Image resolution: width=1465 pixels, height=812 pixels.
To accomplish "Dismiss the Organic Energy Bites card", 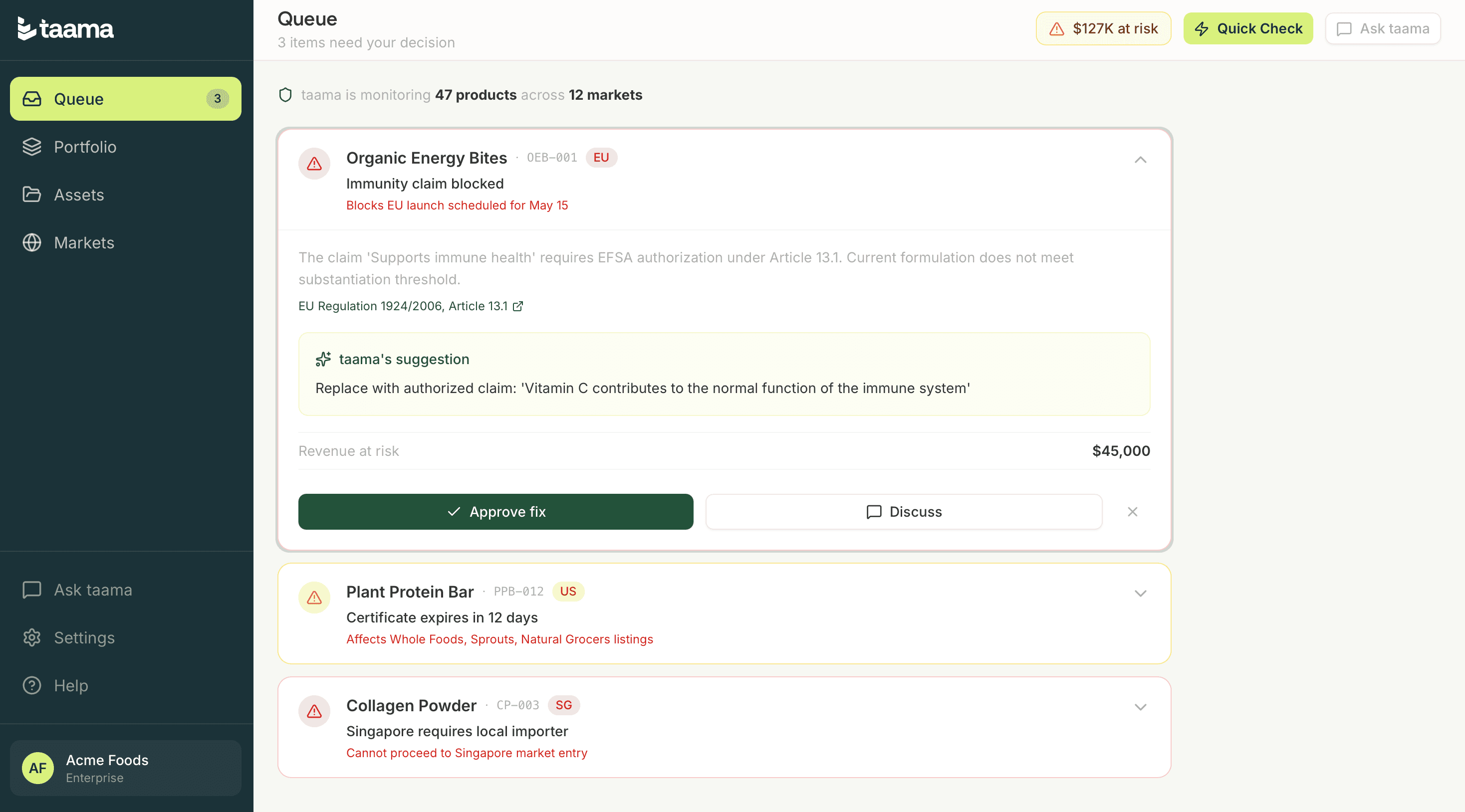I will [x=1132, y=511].
